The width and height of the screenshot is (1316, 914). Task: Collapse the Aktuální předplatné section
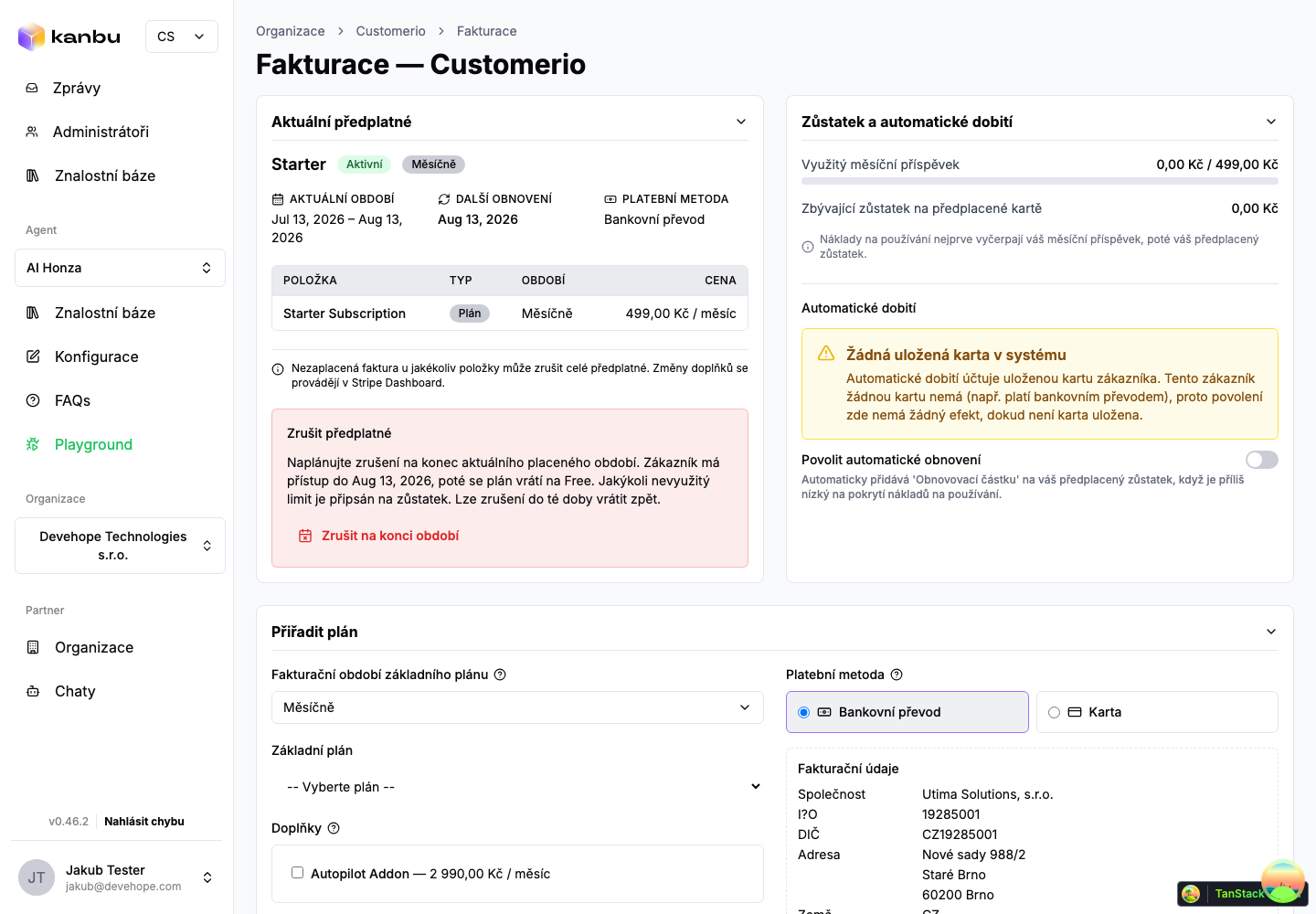point(741,122)
